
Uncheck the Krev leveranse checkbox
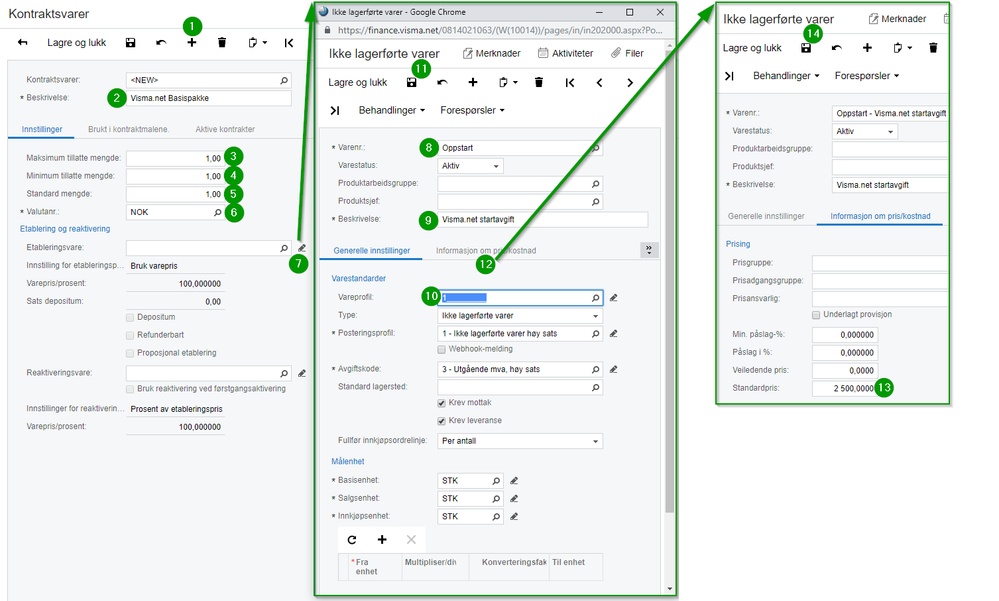[442, 421]
